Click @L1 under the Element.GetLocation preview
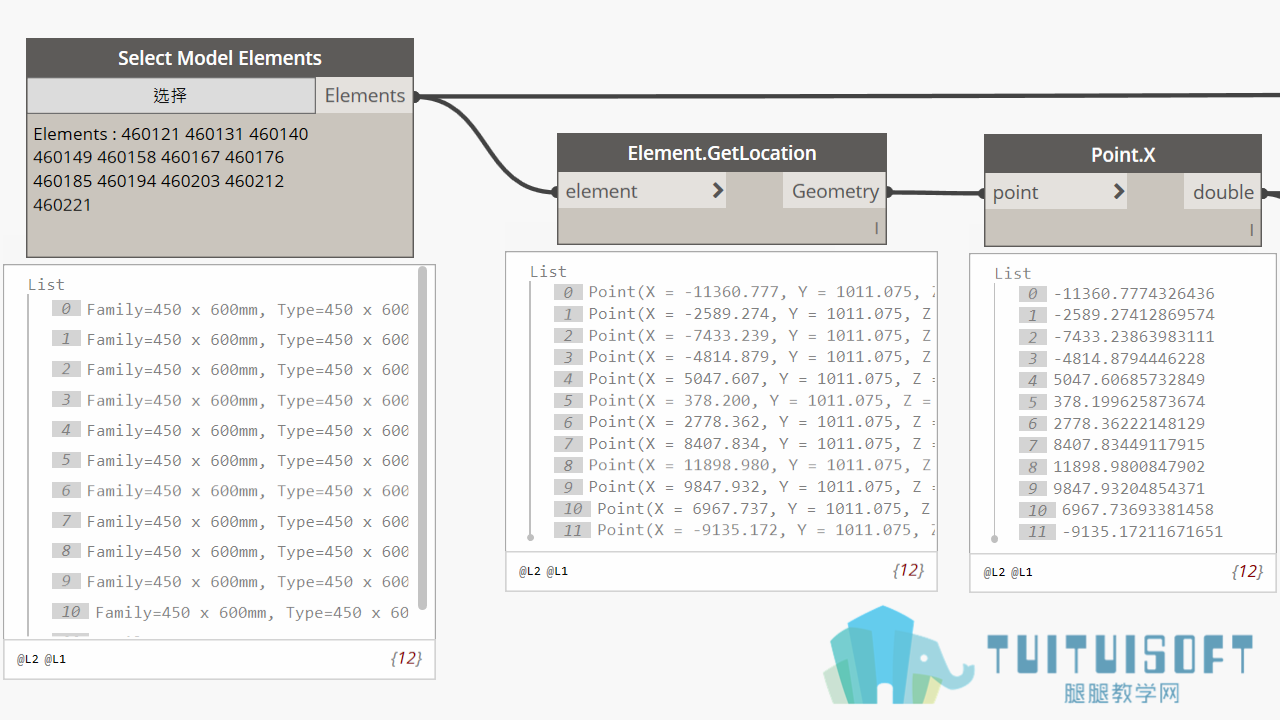 (557, 571)
